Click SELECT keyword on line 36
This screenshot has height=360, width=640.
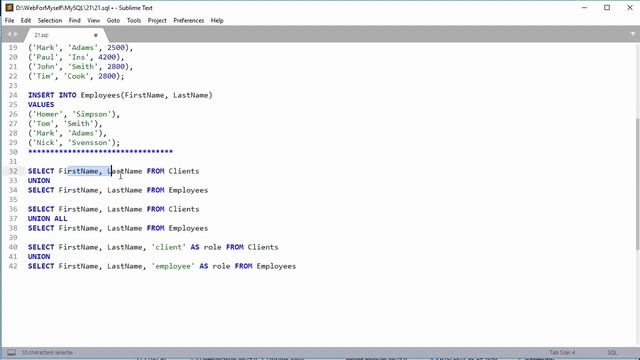coord(41,209)
